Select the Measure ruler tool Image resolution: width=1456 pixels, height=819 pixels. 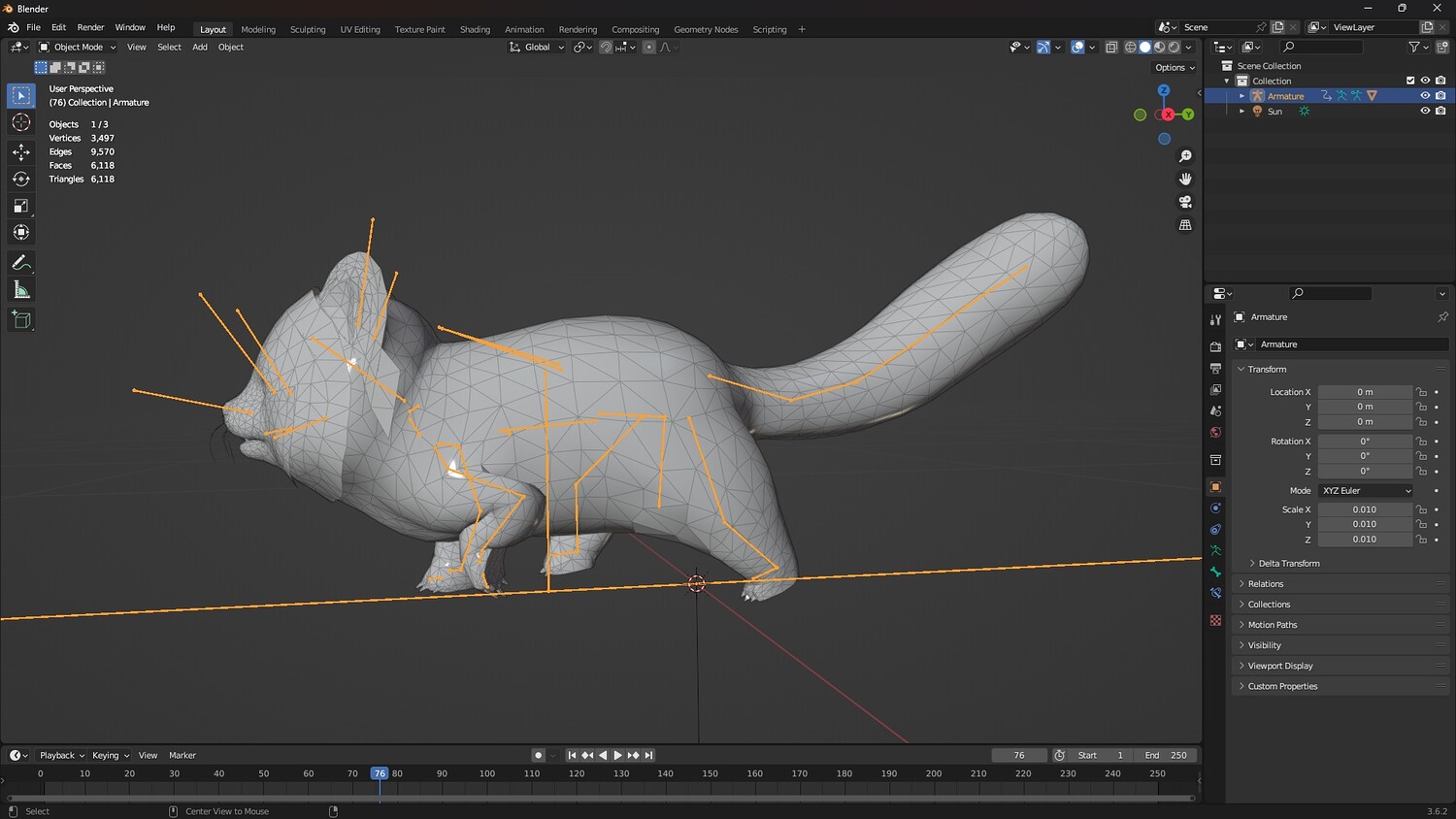pos(21,290)
